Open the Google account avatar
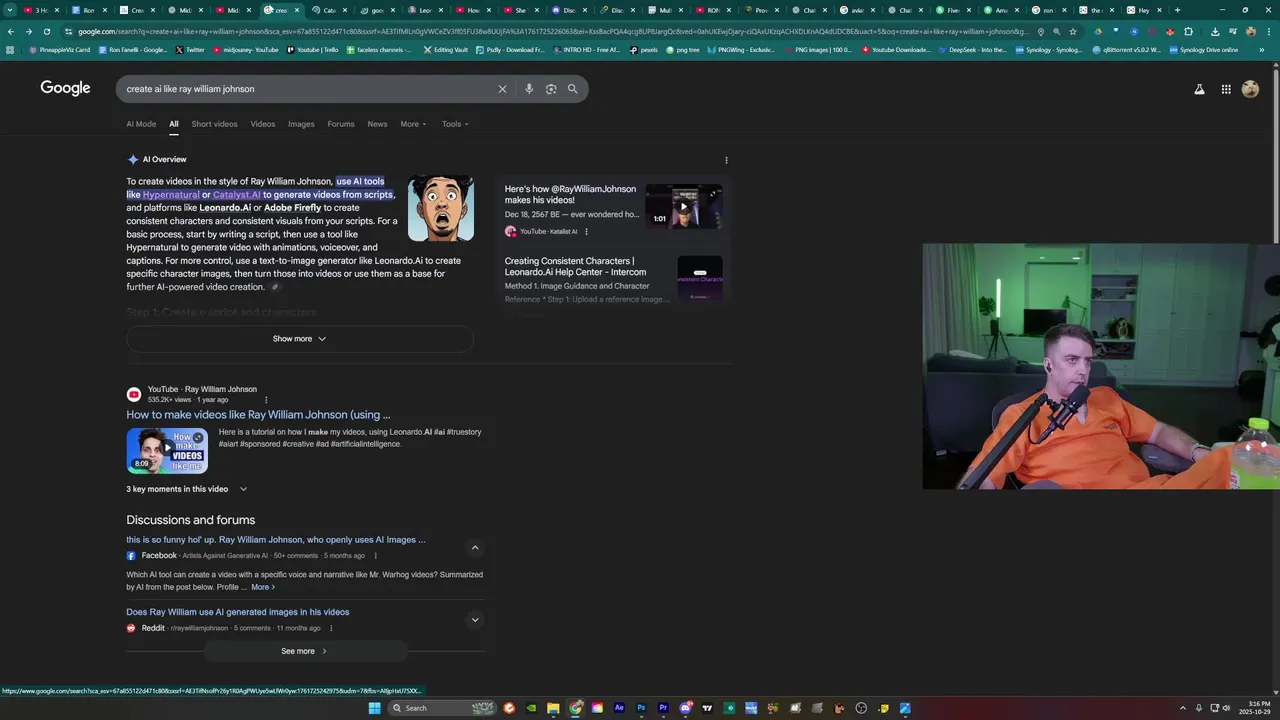The height and width of the screenshot is (720, 1280). pyautogui.click(x=1250, y=89)
